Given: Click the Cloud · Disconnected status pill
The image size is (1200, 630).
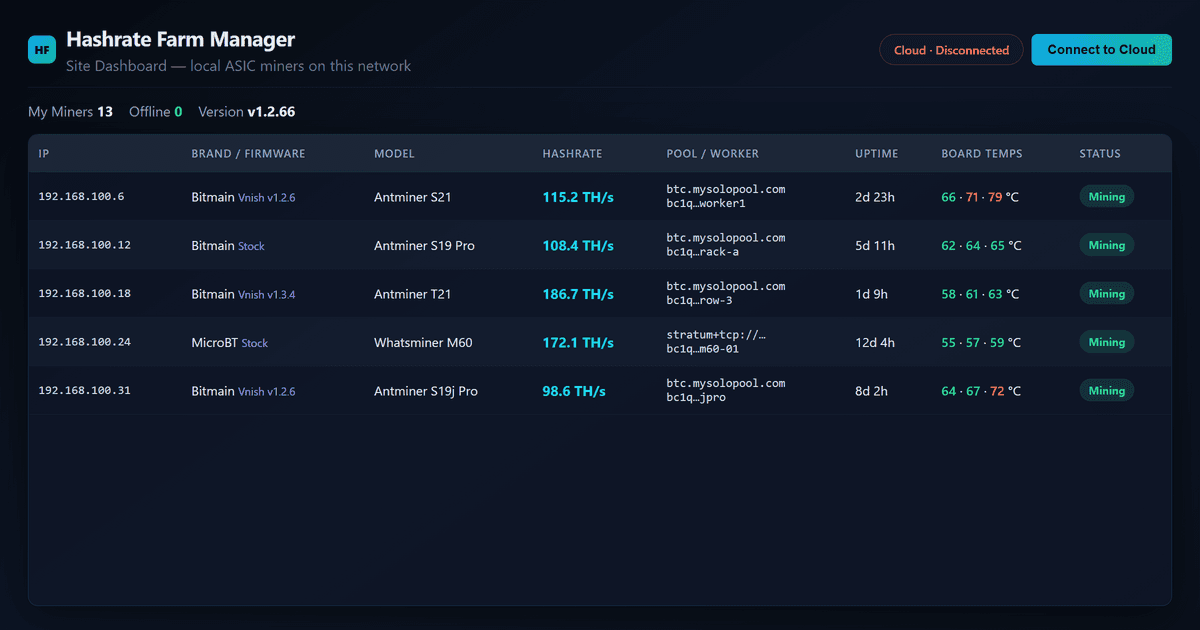Looking at the screenshot, I should tap(951, 50).
